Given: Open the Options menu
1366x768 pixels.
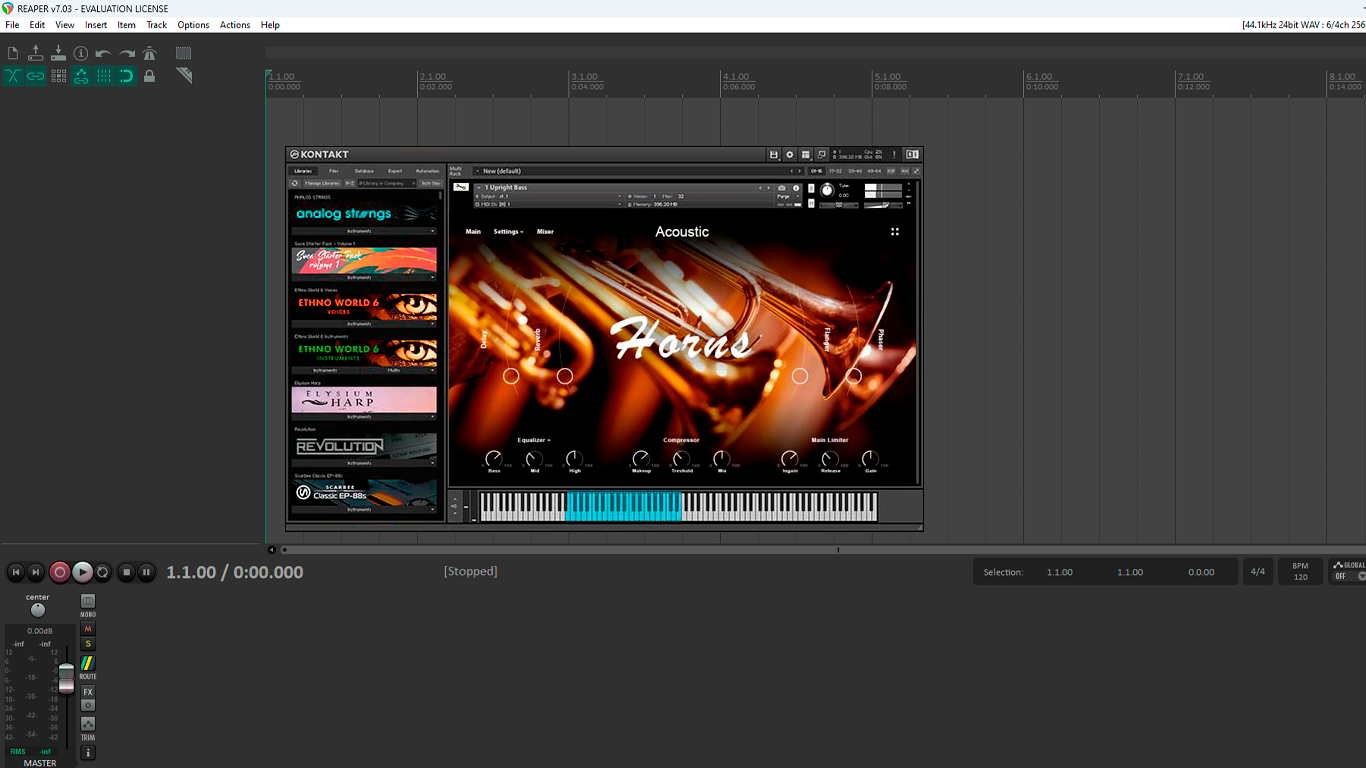Looking at the screenshot, I should click(193, 25).
